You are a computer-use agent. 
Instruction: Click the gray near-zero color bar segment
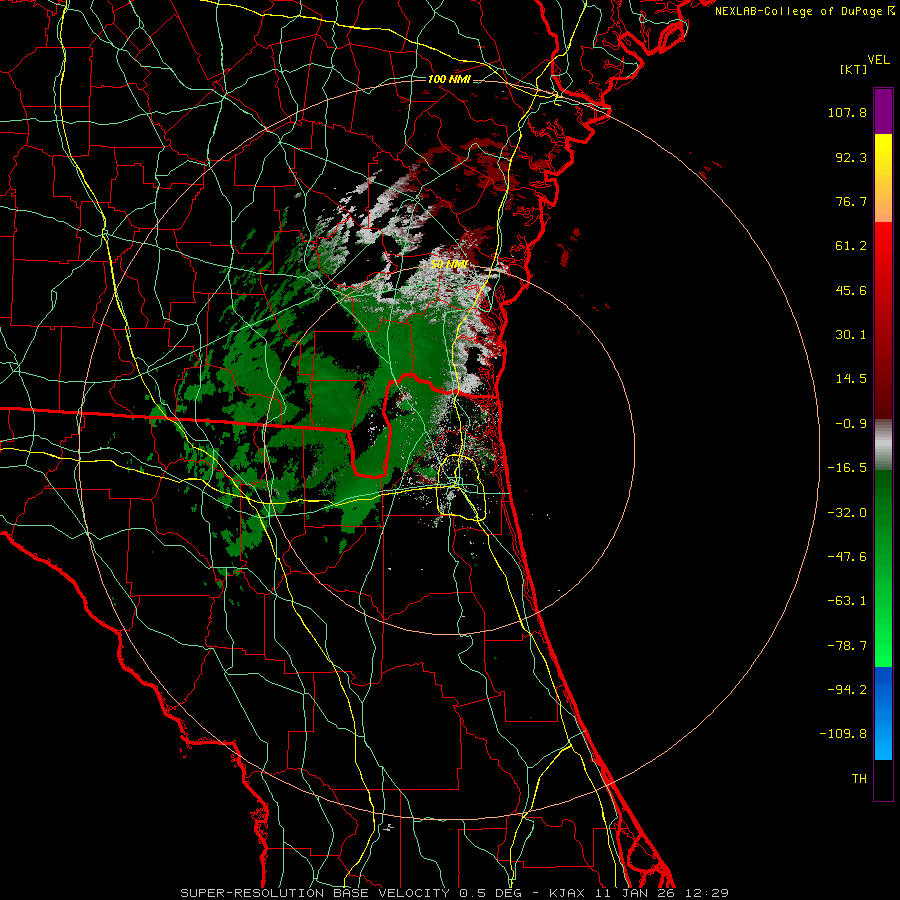(883, 443)
